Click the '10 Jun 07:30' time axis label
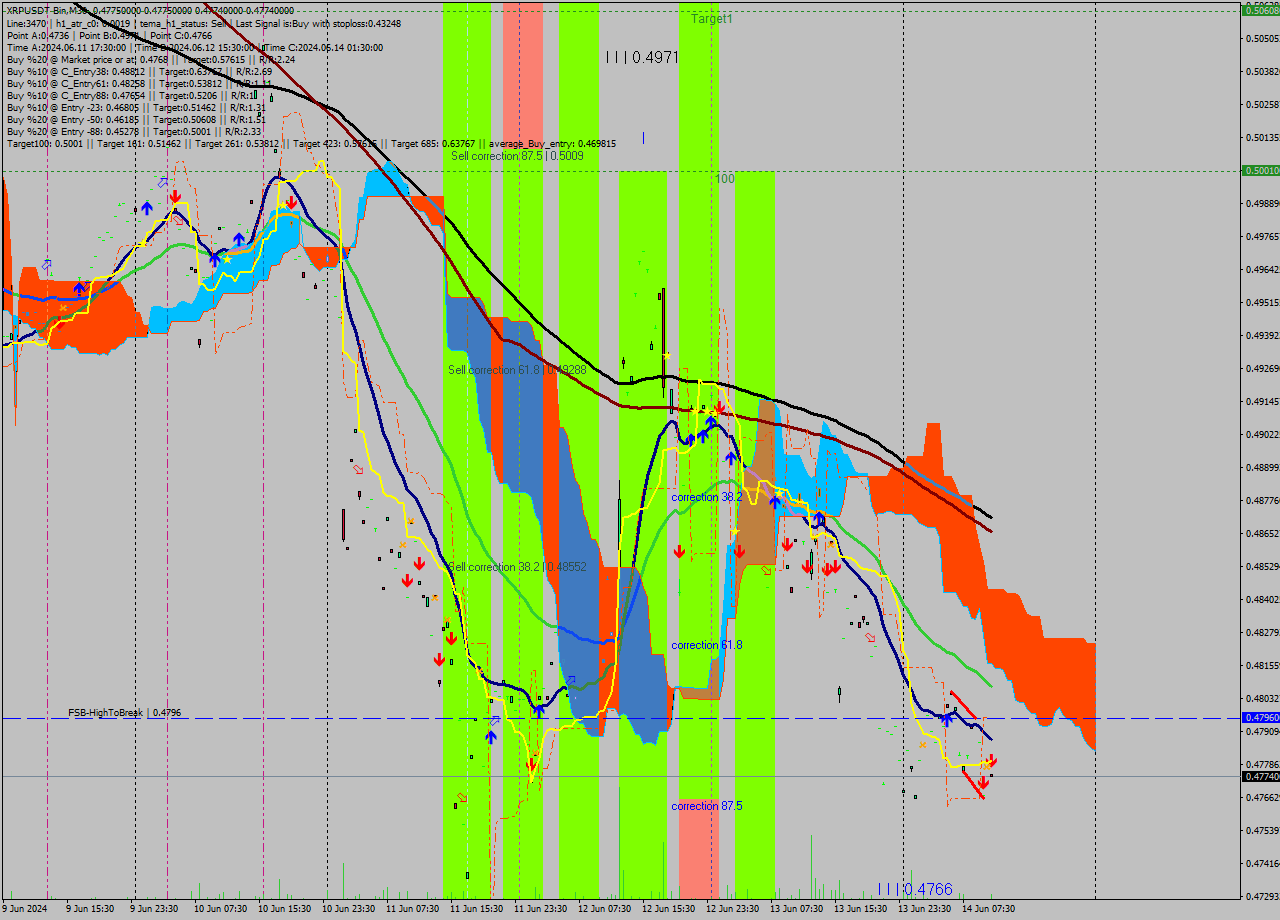Viewport: 1280px width, 920px height. coord(220,908)
